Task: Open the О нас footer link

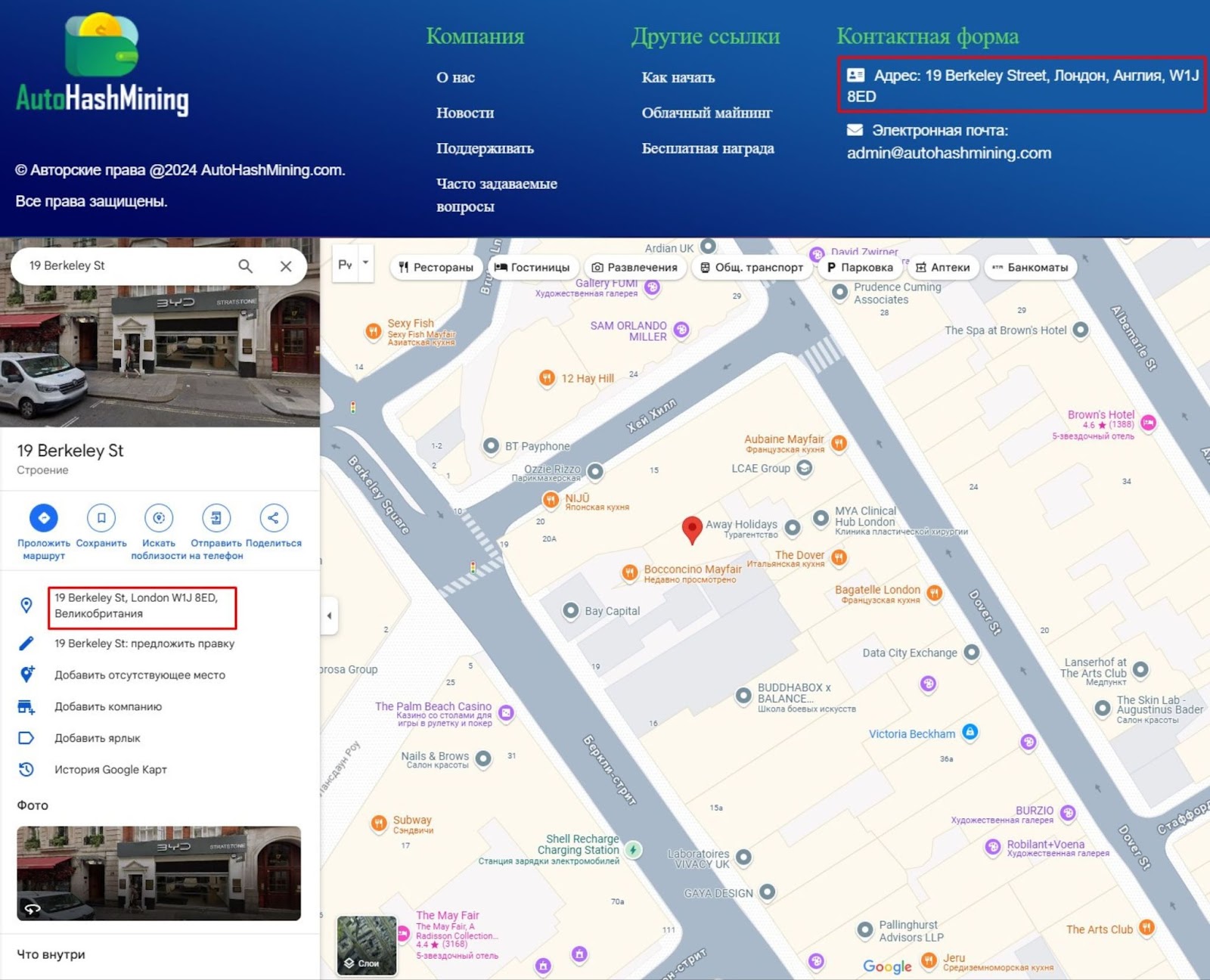Action: 456,77
